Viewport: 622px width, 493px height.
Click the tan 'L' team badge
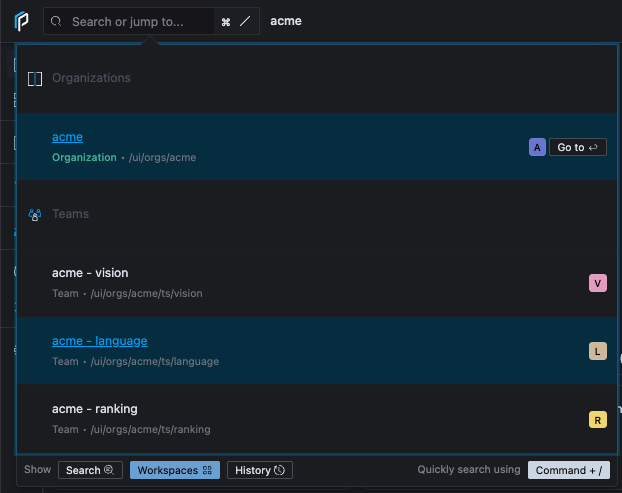coord(597,351)
